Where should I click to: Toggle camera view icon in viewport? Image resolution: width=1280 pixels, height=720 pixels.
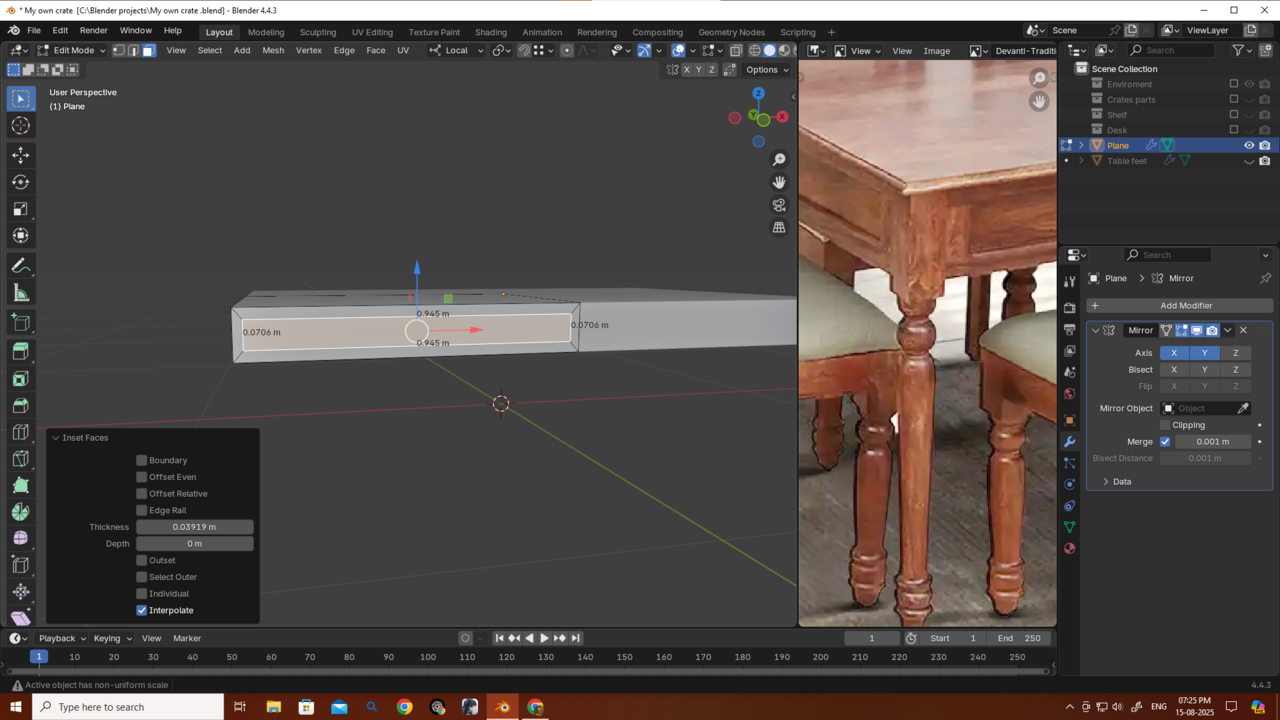pos(779,205)
